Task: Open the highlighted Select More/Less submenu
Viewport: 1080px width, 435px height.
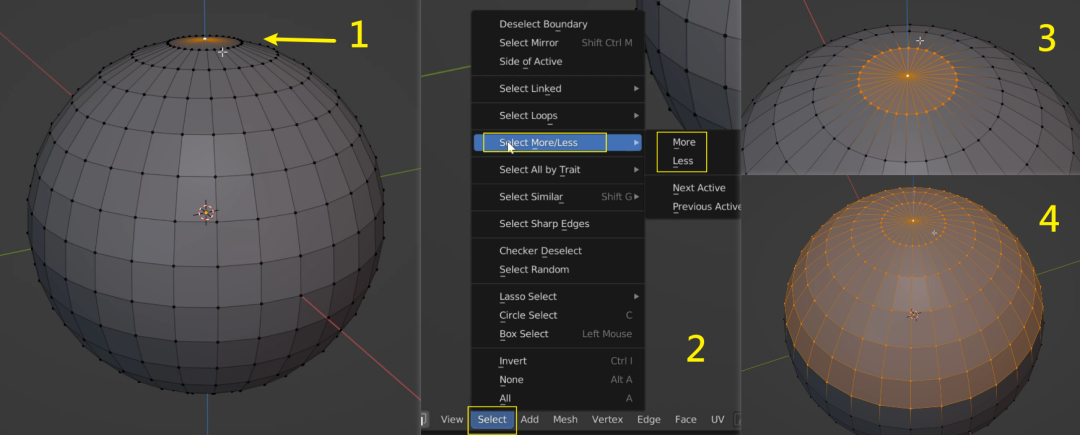Action: point(558,142)
